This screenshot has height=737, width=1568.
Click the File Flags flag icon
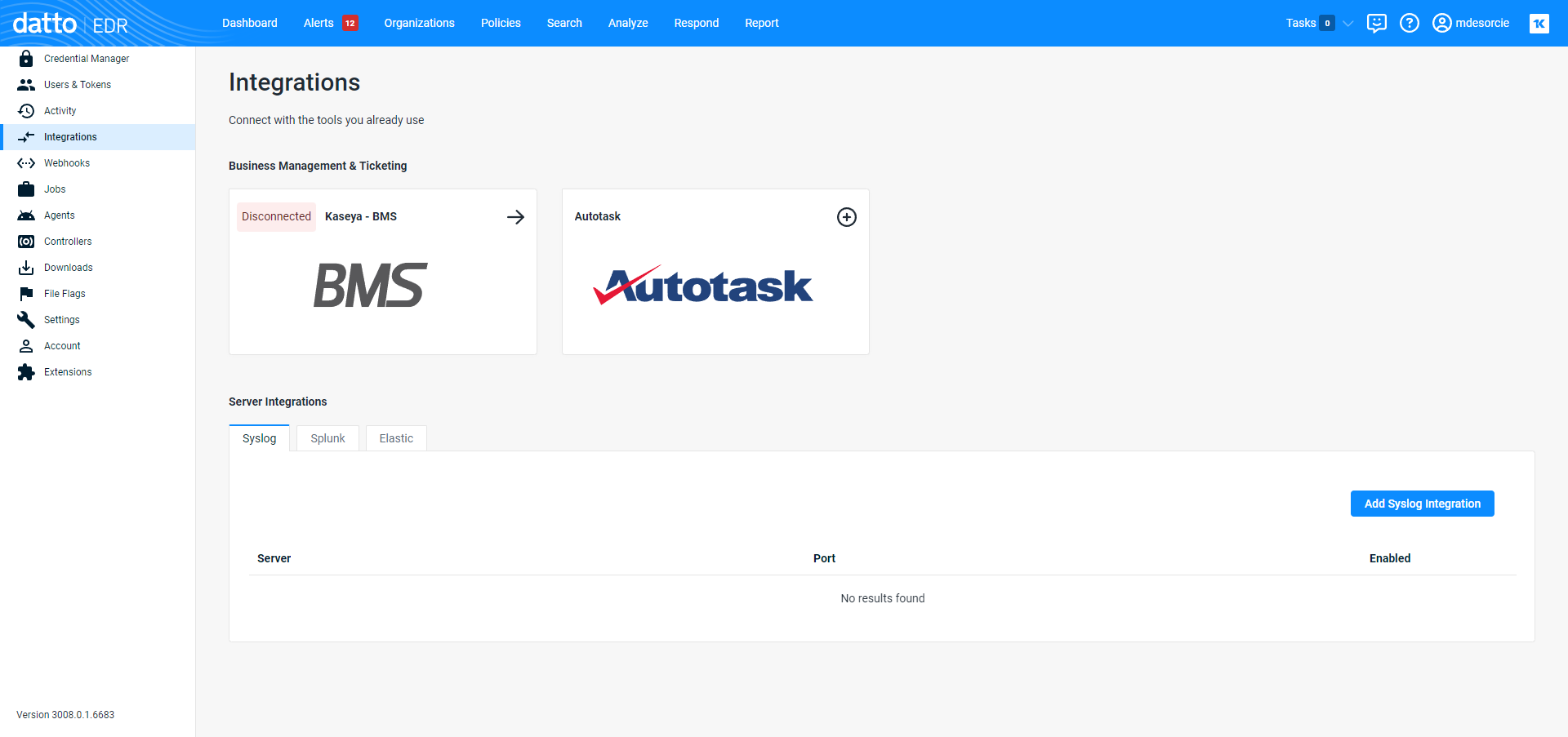[26, 294]
